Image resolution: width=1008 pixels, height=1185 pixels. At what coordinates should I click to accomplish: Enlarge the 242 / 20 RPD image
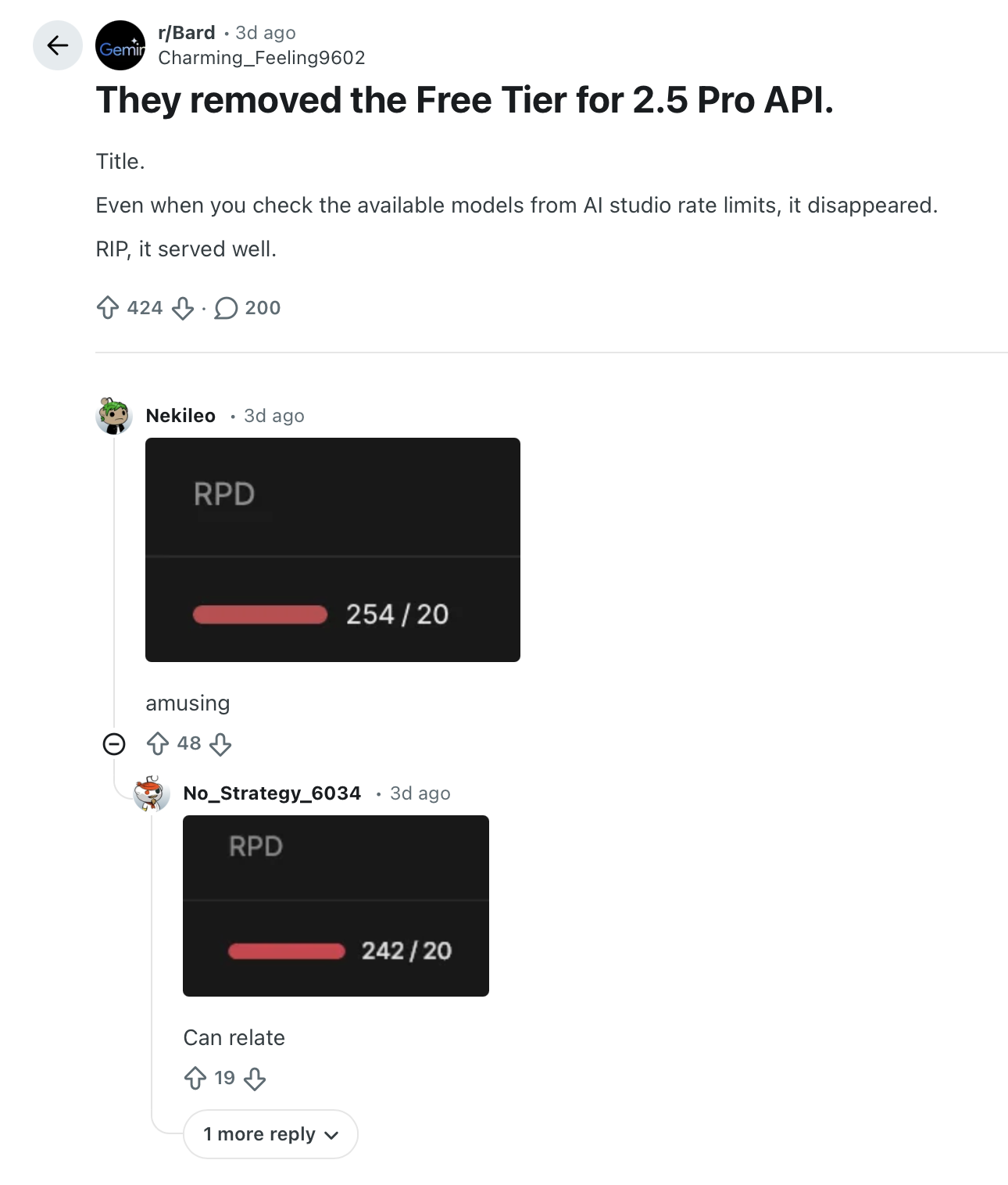336,906
